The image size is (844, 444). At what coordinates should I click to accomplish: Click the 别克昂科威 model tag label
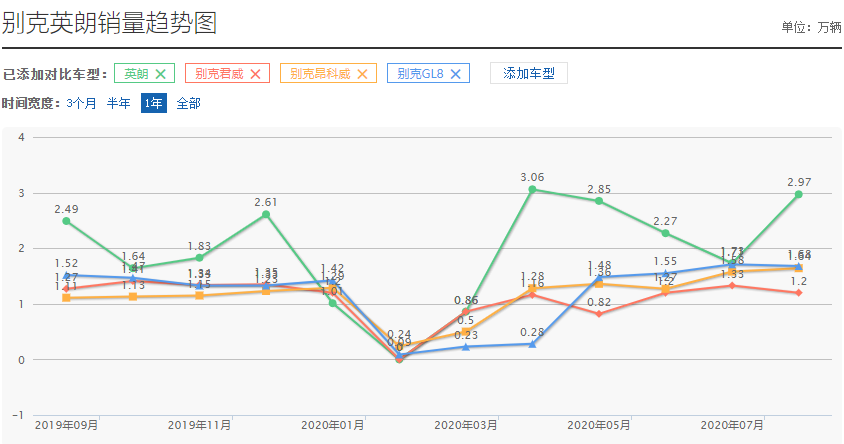coord(320,74)
